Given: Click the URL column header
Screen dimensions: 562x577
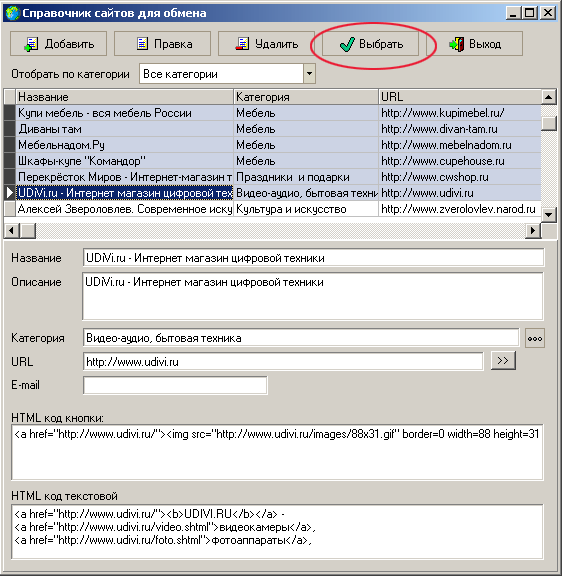Looking at the screenshot, I should [460, 97].
